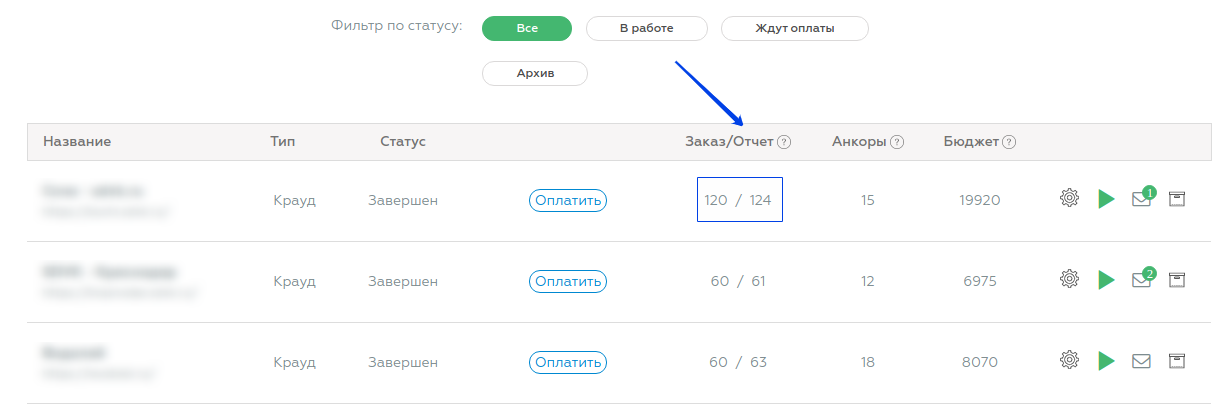This screenshot has height=405, width=1223.
Task: Open settings gear for the 8070 budget row
Action: pyautogui.click(x=1069, y=361)
